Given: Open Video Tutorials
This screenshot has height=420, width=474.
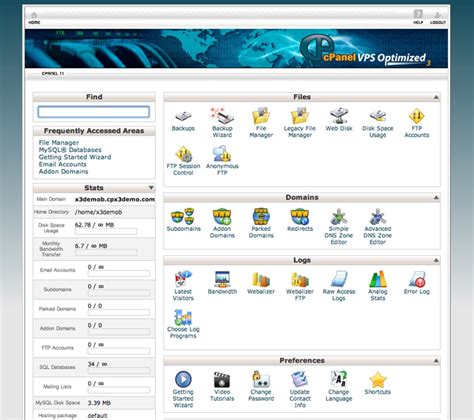Looking at the screenshot, I should pyautogui.click(x=222, y=386).
